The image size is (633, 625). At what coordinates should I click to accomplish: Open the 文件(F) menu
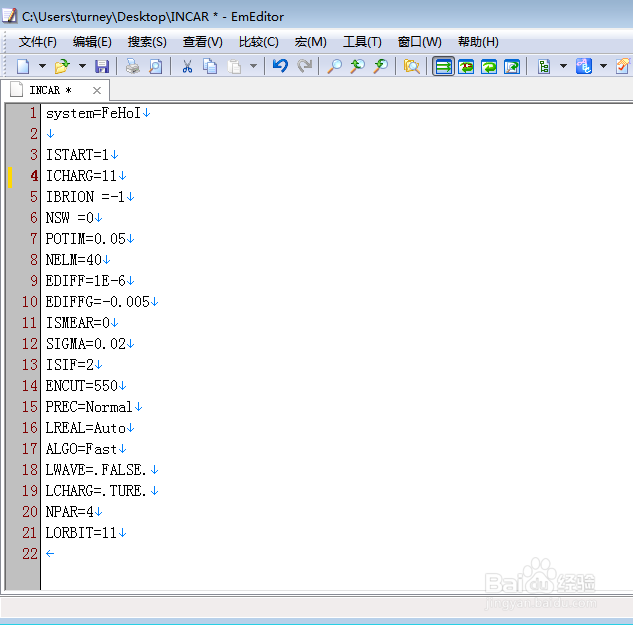point(38,42)
